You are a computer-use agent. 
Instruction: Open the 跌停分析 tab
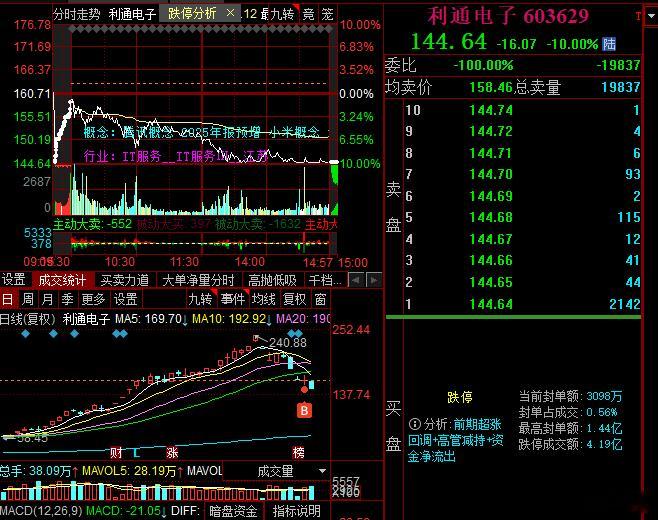tap(192, 14)
